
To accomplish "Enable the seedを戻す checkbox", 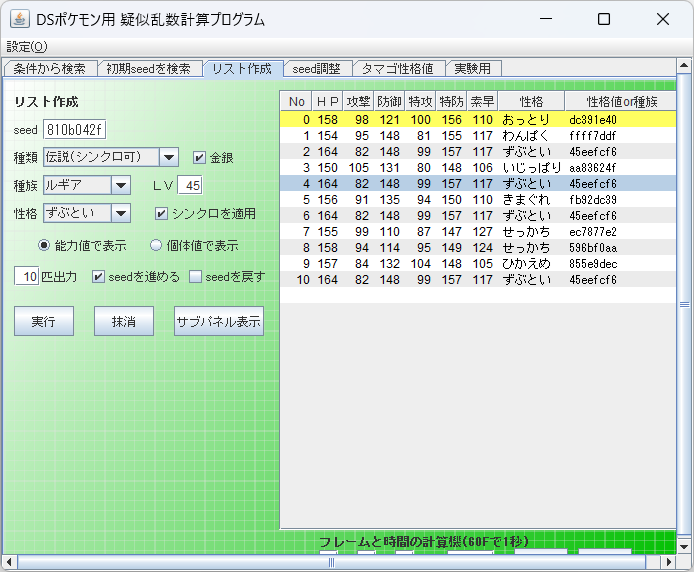I will pos(195,277).
